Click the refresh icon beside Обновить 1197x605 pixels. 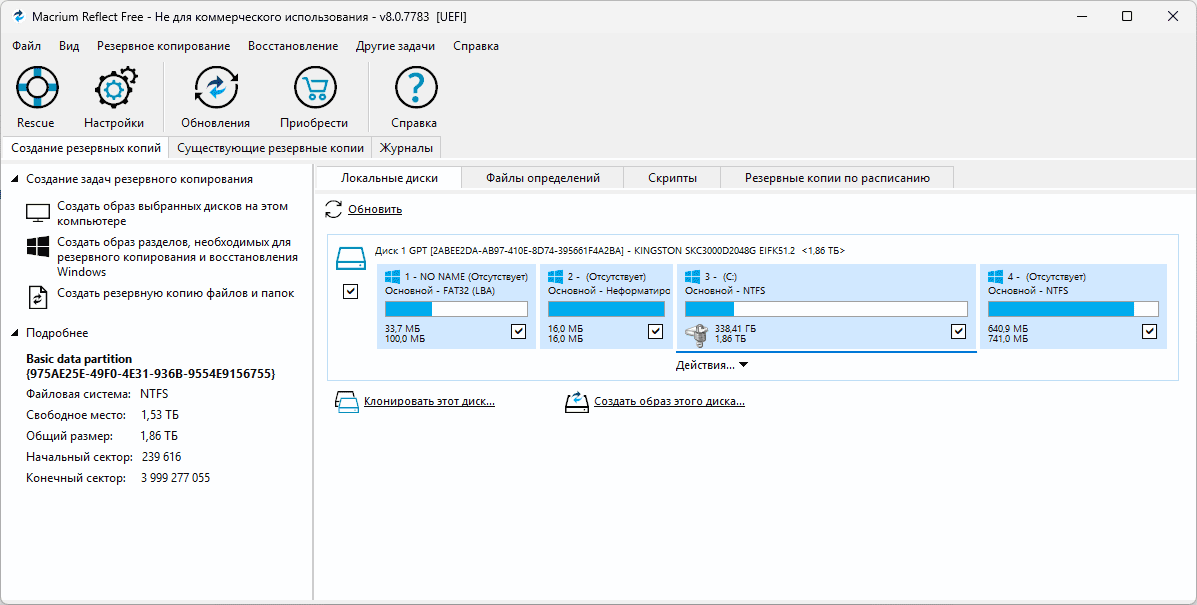point(334,209)
